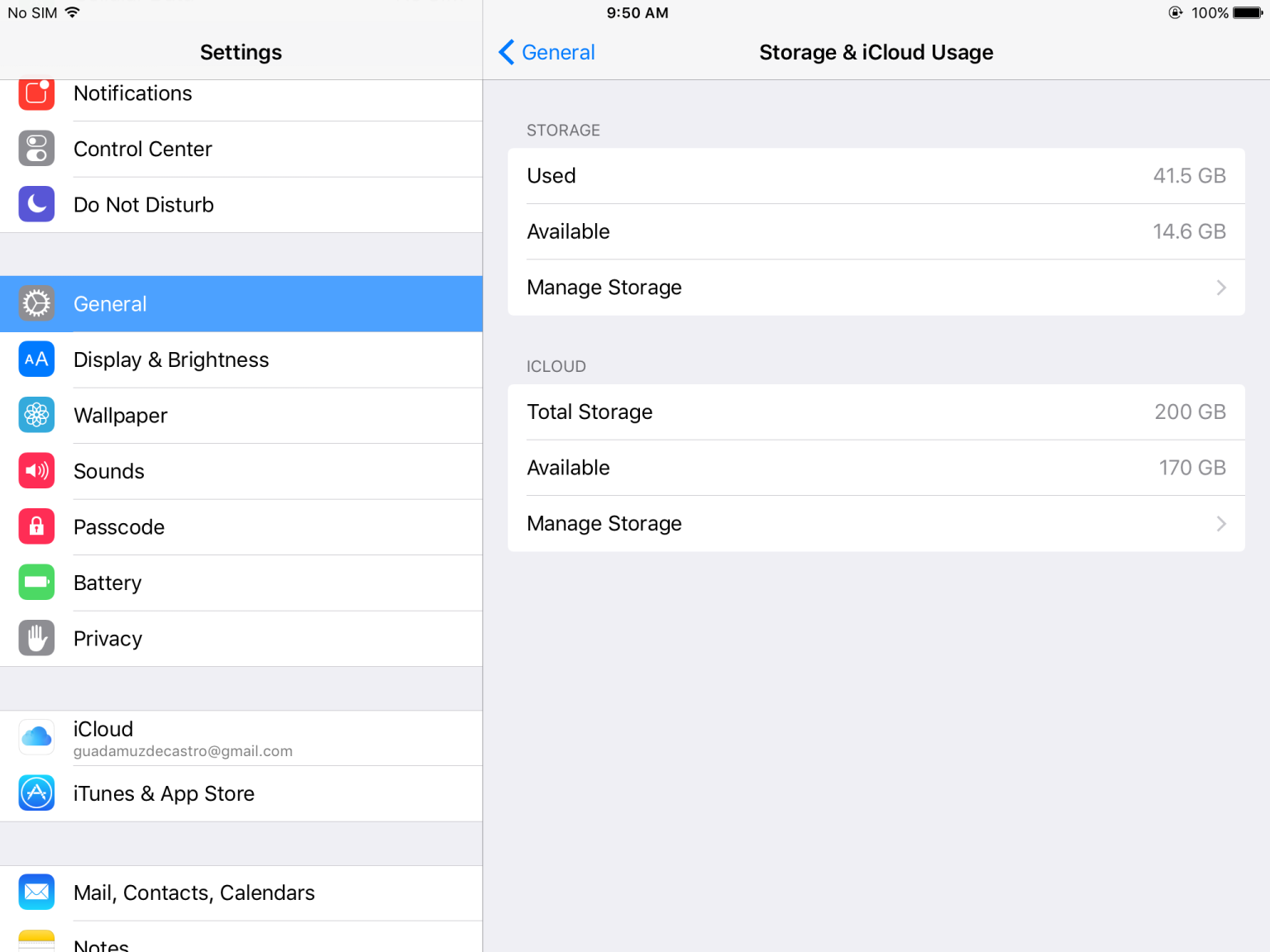
Task: Expand Manage Storage under STORAGE section
Action: pyautogui.click(x=876, y=287)
